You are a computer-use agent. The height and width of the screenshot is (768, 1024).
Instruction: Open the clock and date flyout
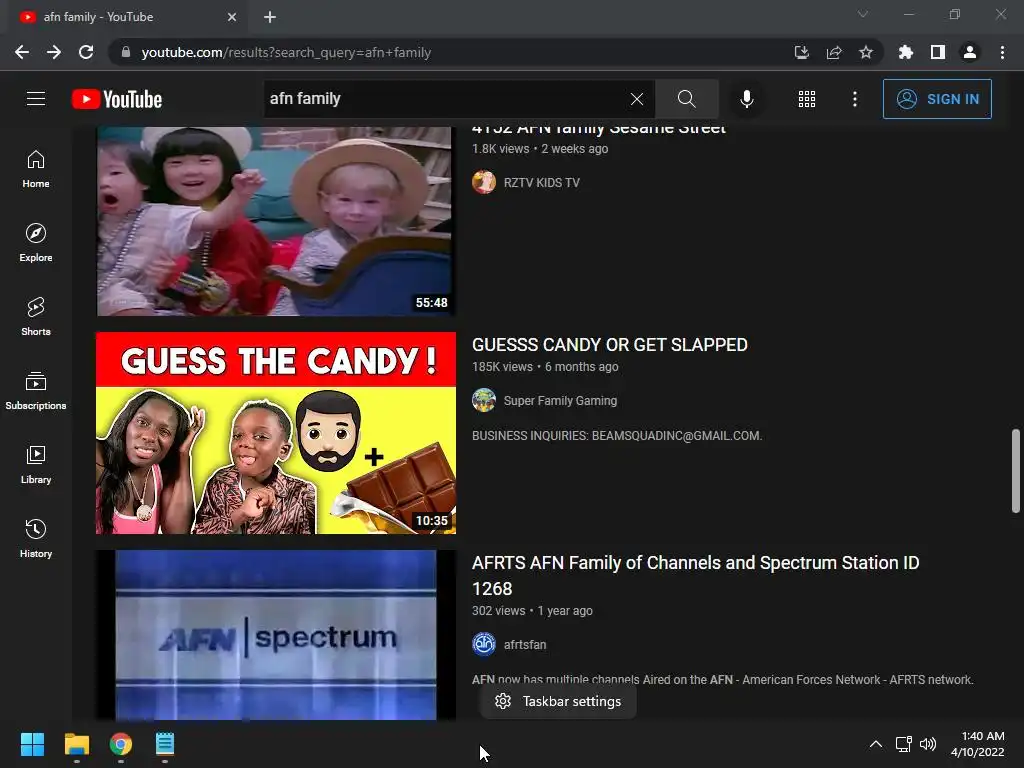(x=977, y=744)
